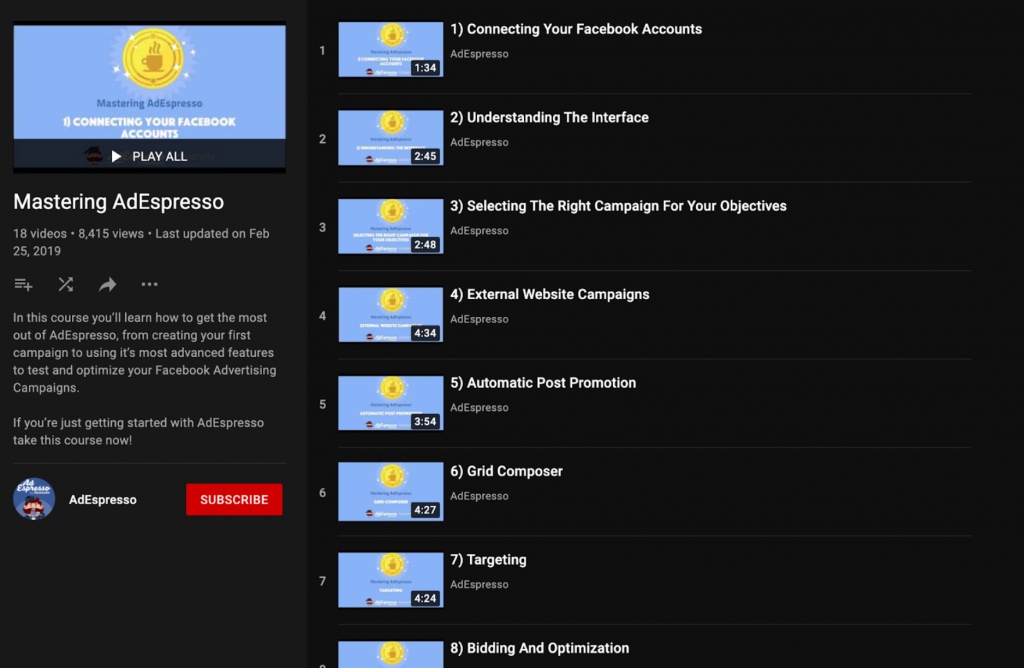Click the playlist description starting 'In this course'
Image resolution: width=1024 pixels, height=668 pixels.
click(144, 353)
